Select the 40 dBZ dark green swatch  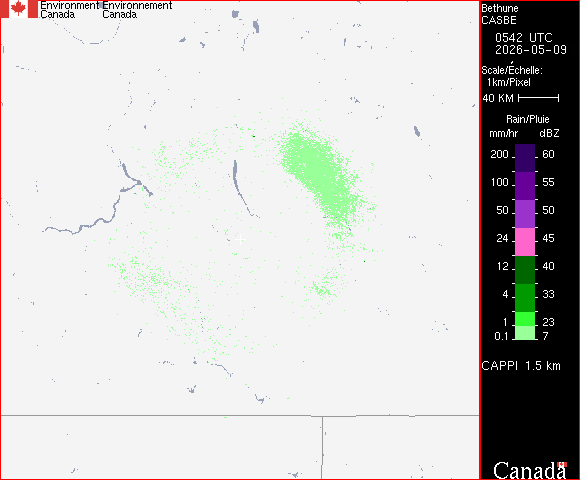click(x=525, y=270)
